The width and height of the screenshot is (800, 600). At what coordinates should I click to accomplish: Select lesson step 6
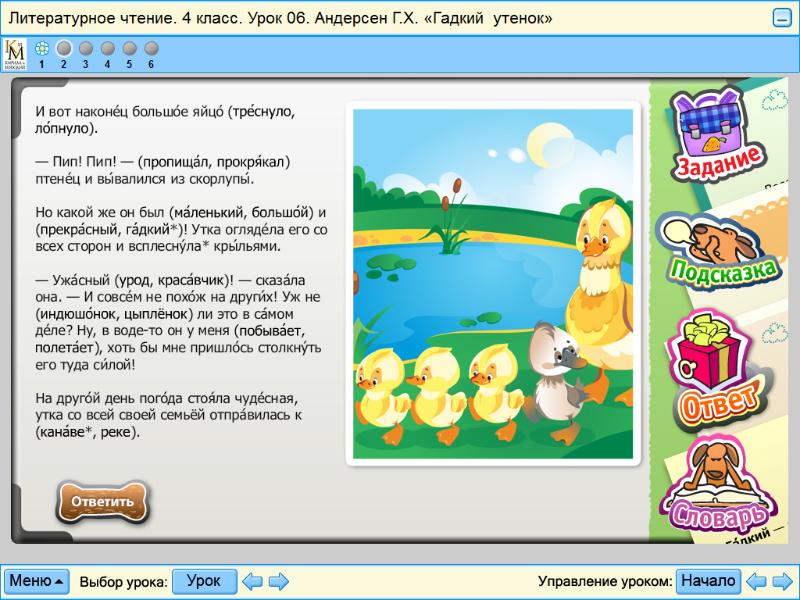click(x=149, y=47)
